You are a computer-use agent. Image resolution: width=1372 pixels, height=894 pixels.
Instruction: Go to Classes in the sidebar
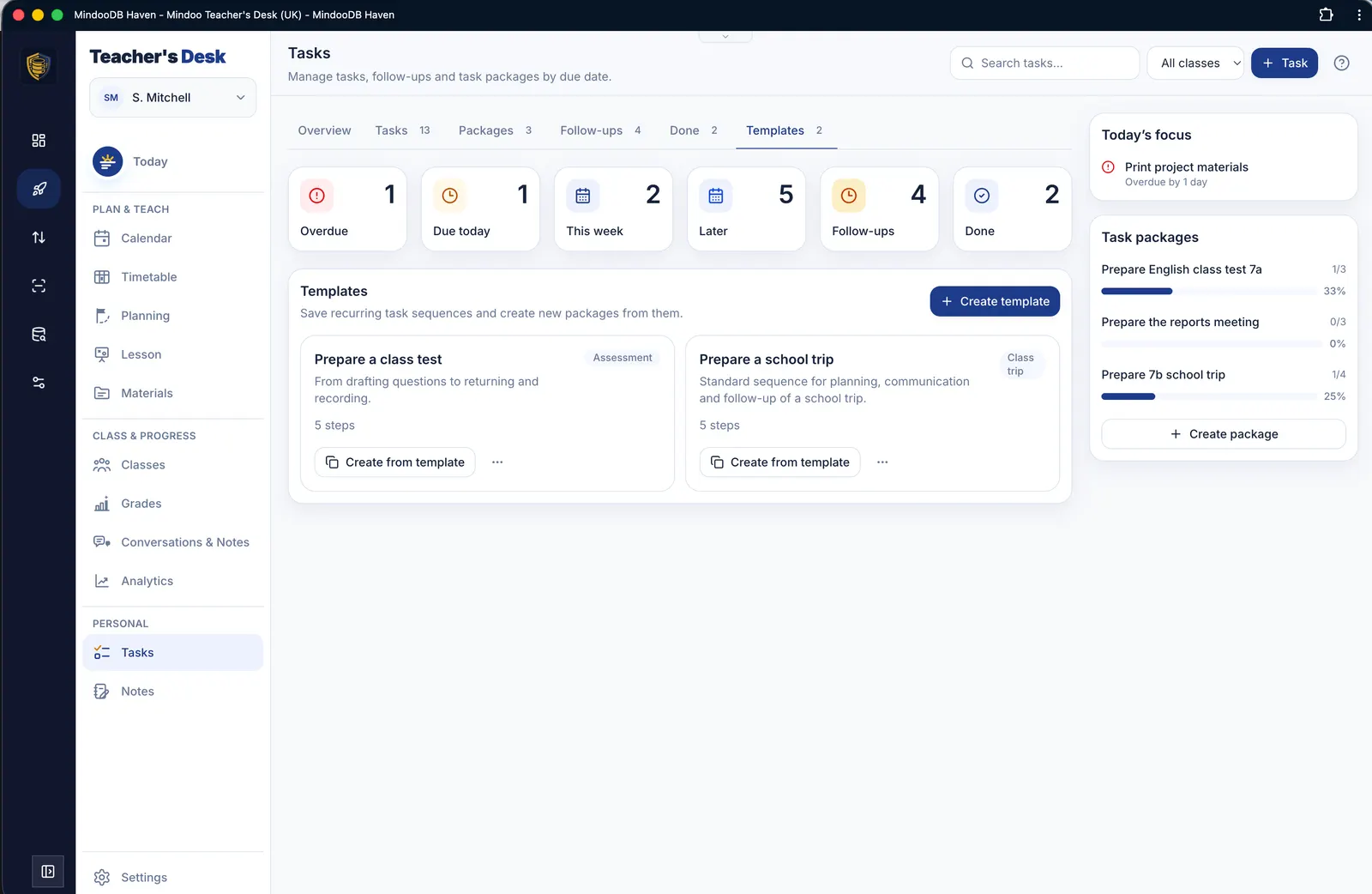pos(173,465)
